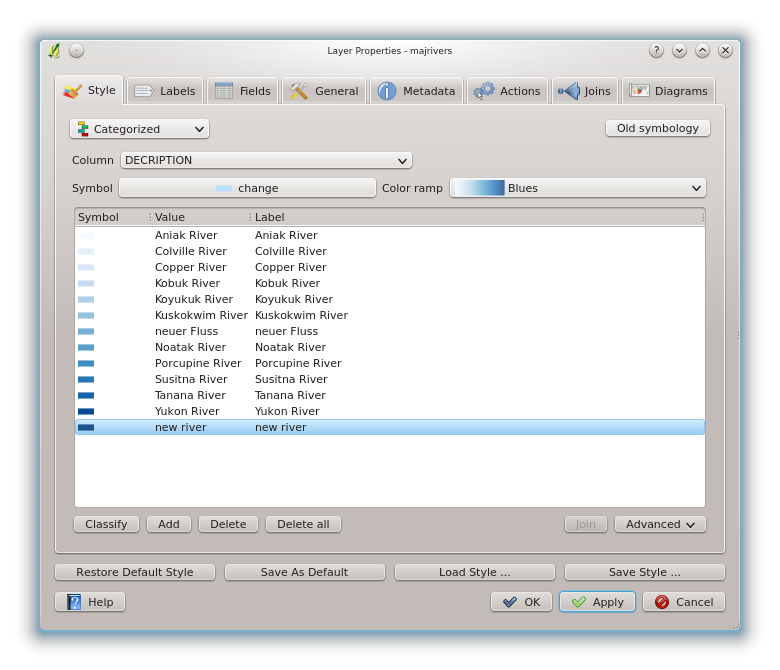Expand the DECRIPTION column dropdown
Viewport: 780px width, 670px height.
(266, 160)
